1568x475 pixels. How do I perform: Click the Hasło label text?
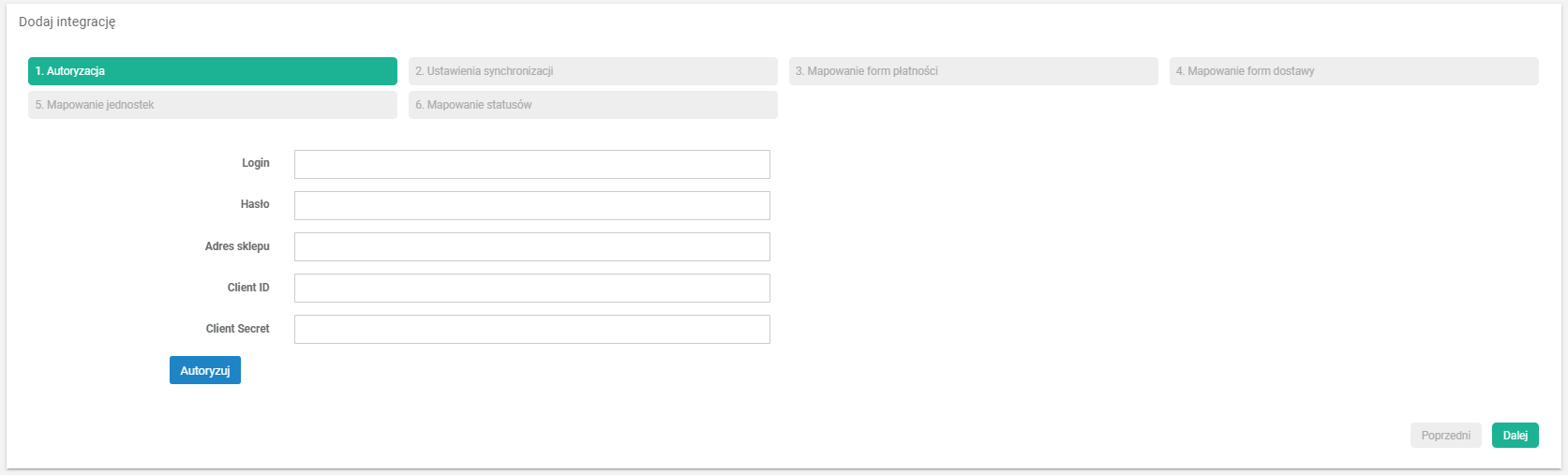tap(255, 204)
